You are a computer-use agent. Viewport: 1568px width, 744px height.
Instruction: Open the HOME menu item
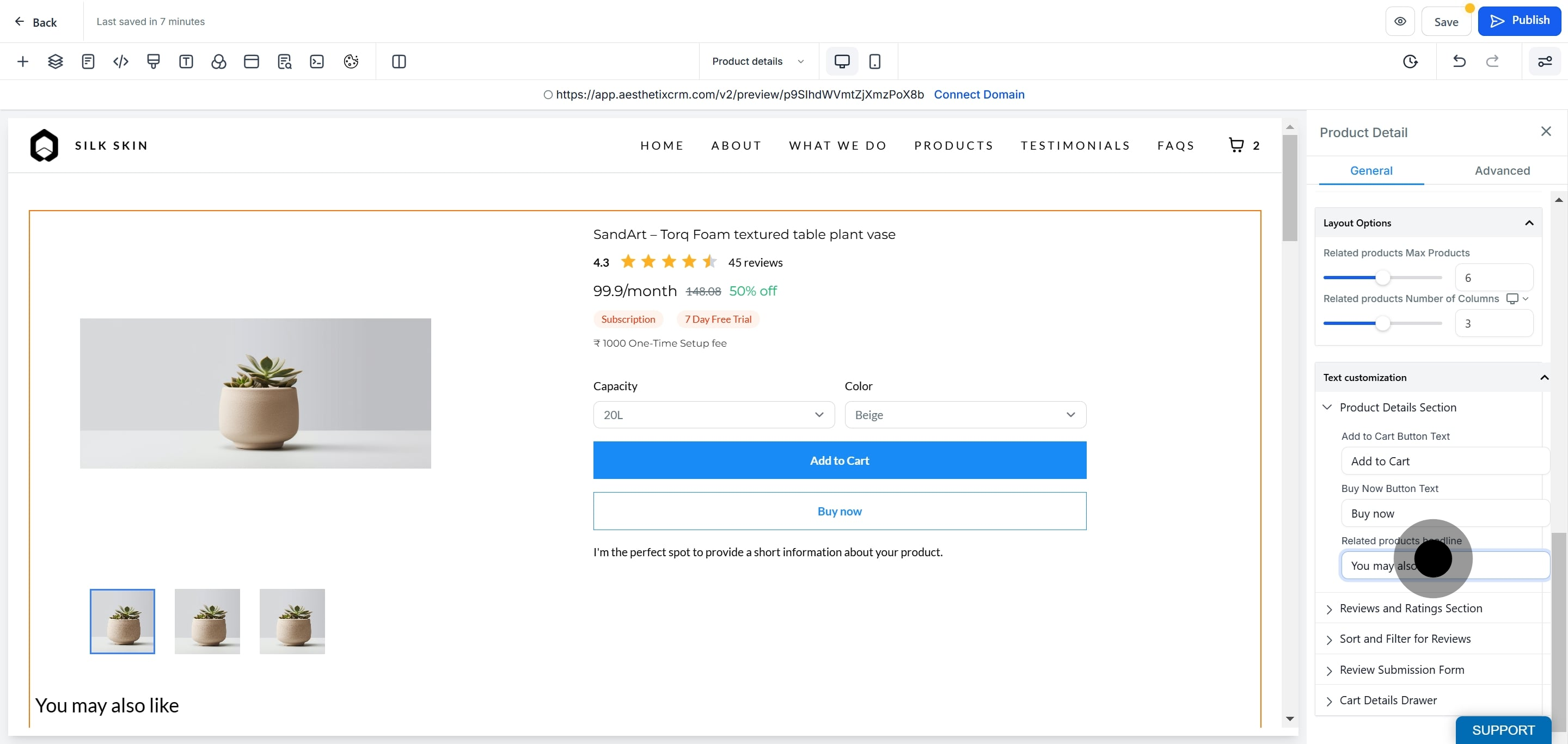tap(661, 145)
